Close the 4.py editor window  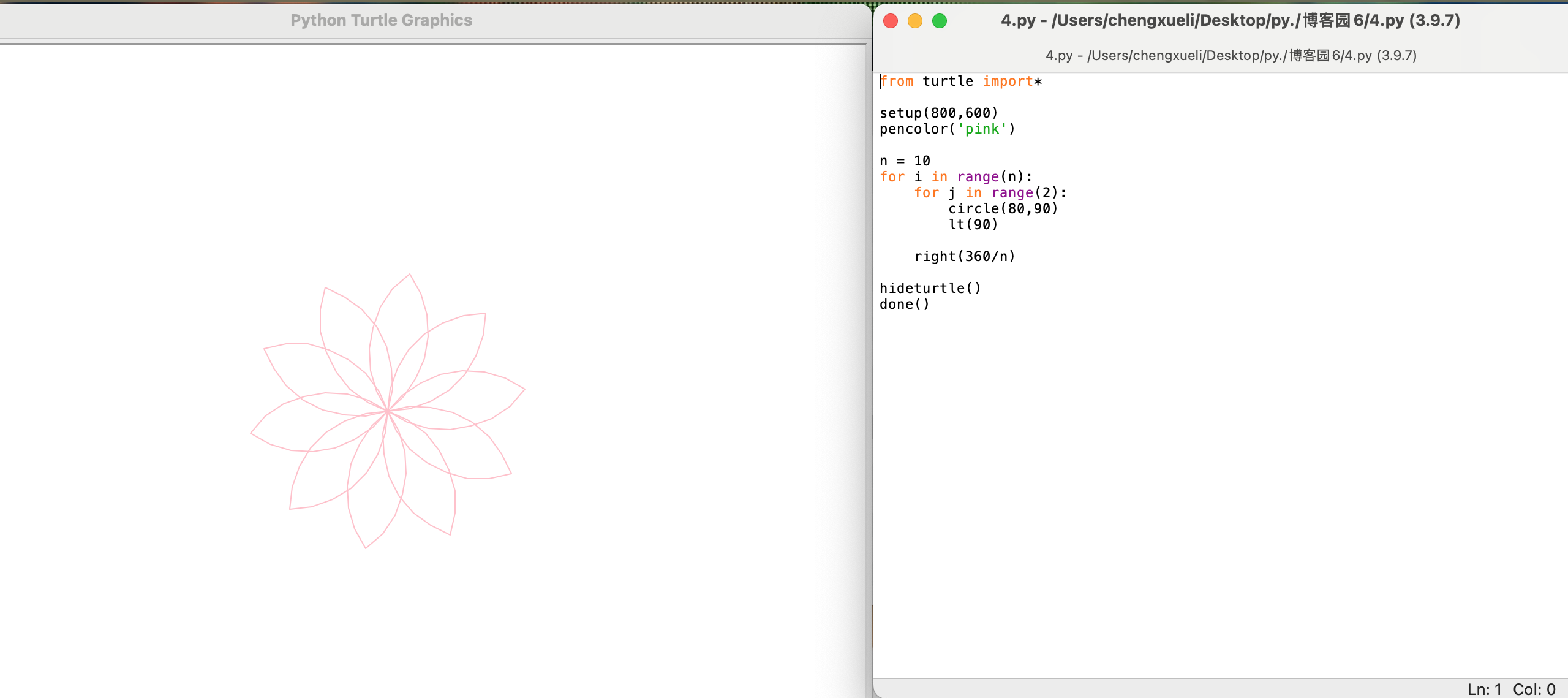click(891, 21)
